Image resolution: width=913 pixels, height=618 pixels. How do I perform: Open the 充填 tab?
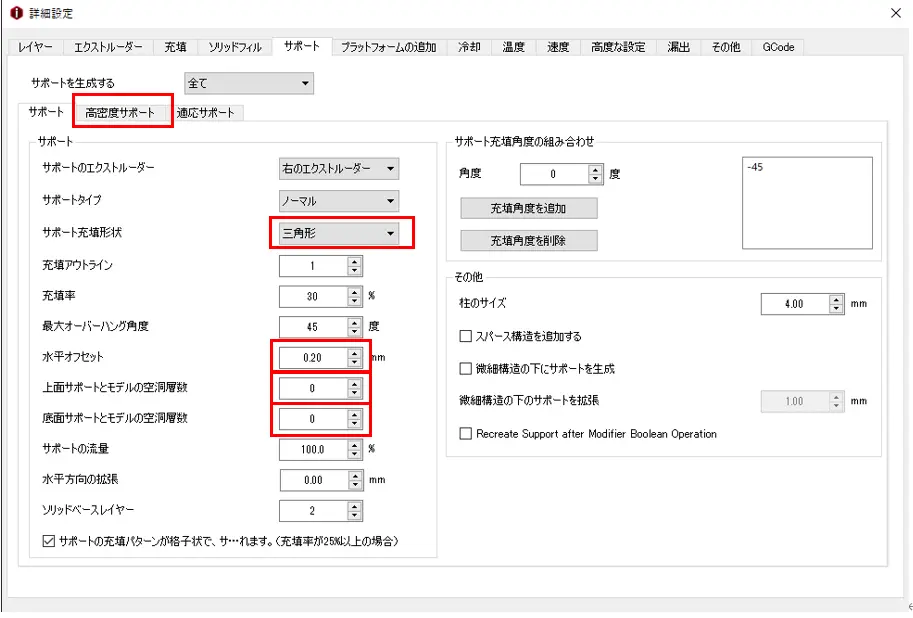pos(175,47)
